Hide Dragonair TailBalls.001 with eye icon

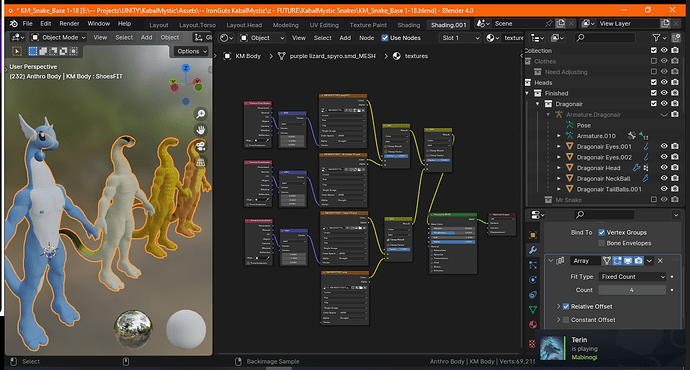(664, 189)
